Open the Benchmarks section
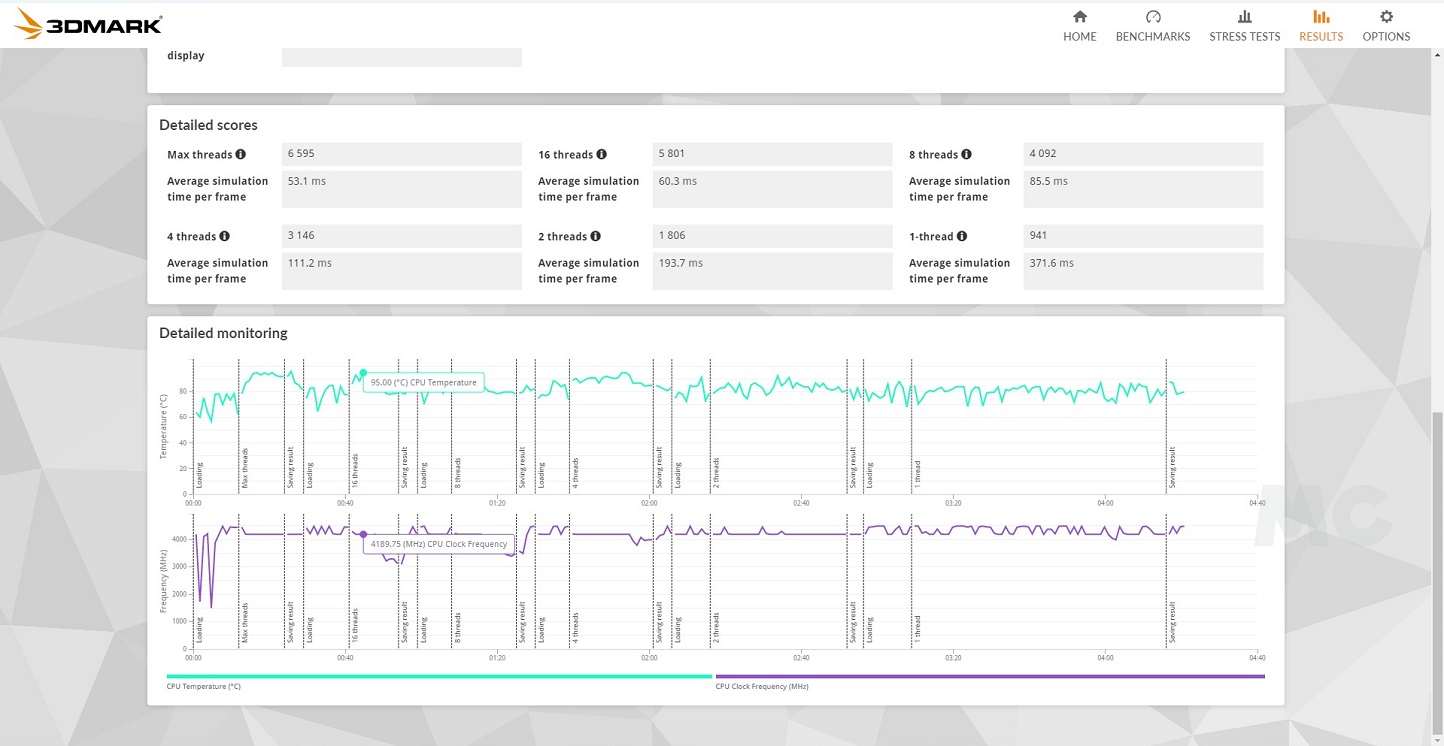Screen dimensions: 1444x746 pos(1152,26)
